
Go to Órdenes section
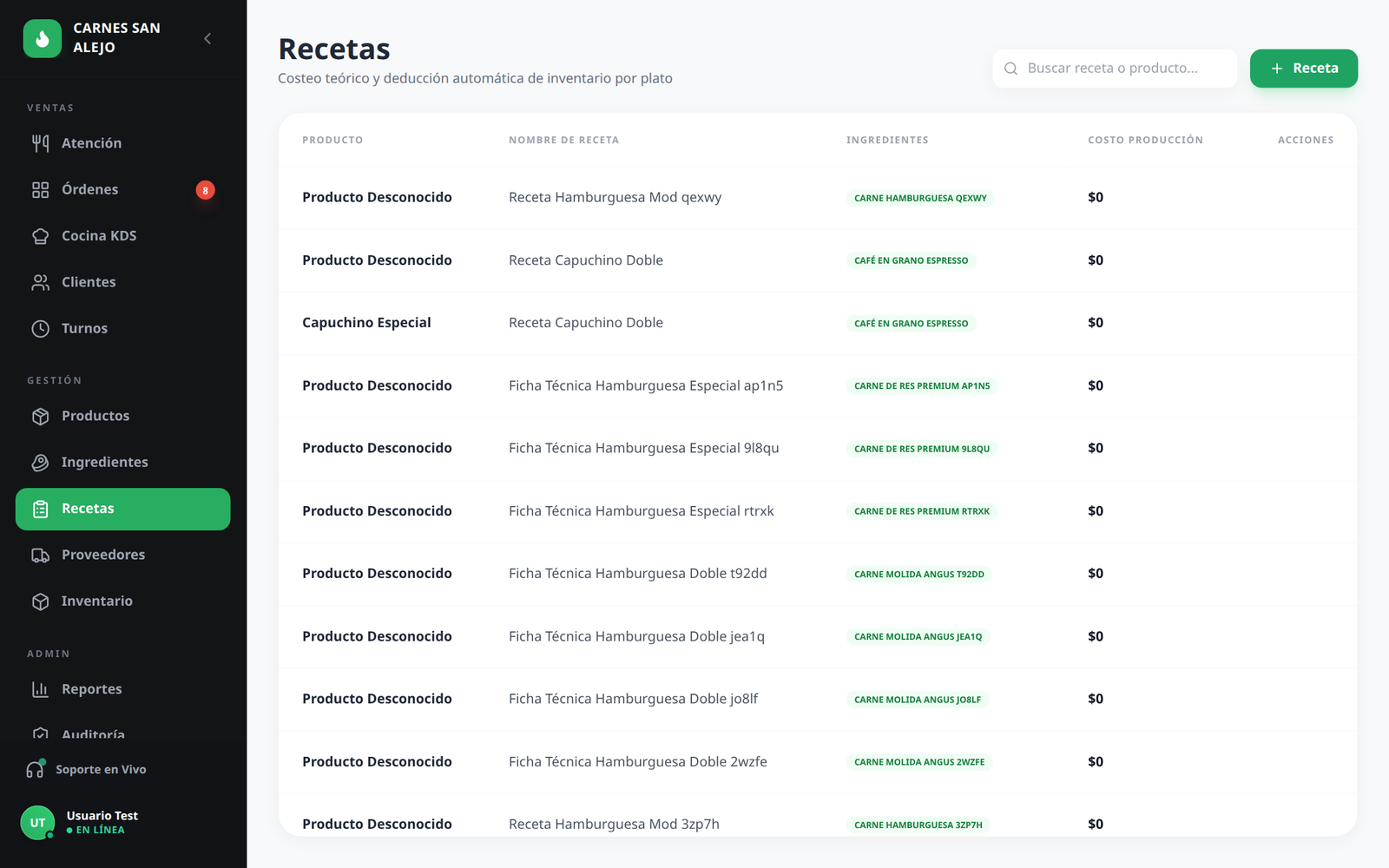122,189
